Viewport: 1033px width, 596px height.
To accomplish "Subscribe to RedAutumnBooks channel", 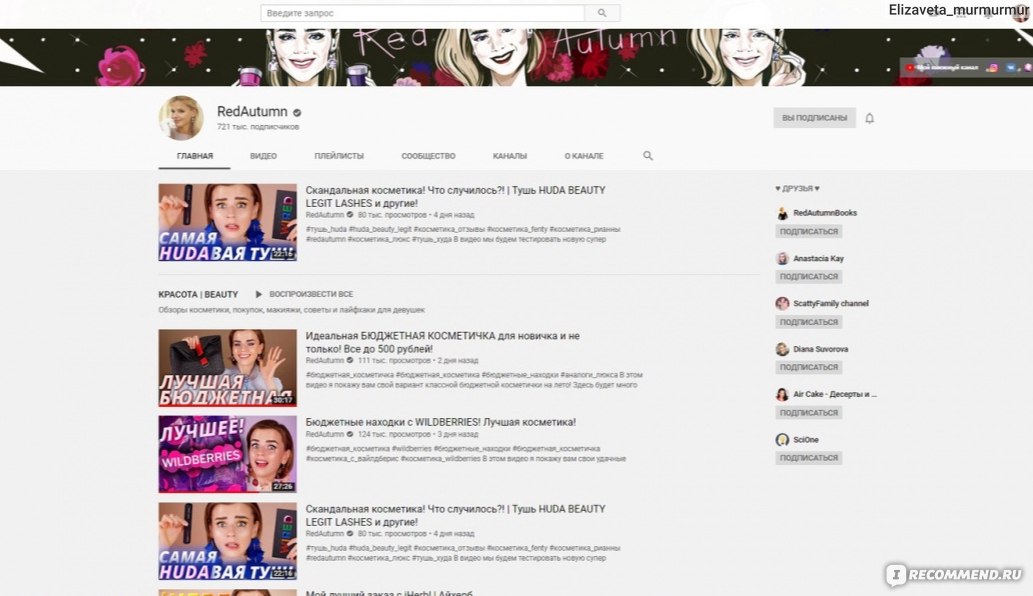I will pos(809,232).
